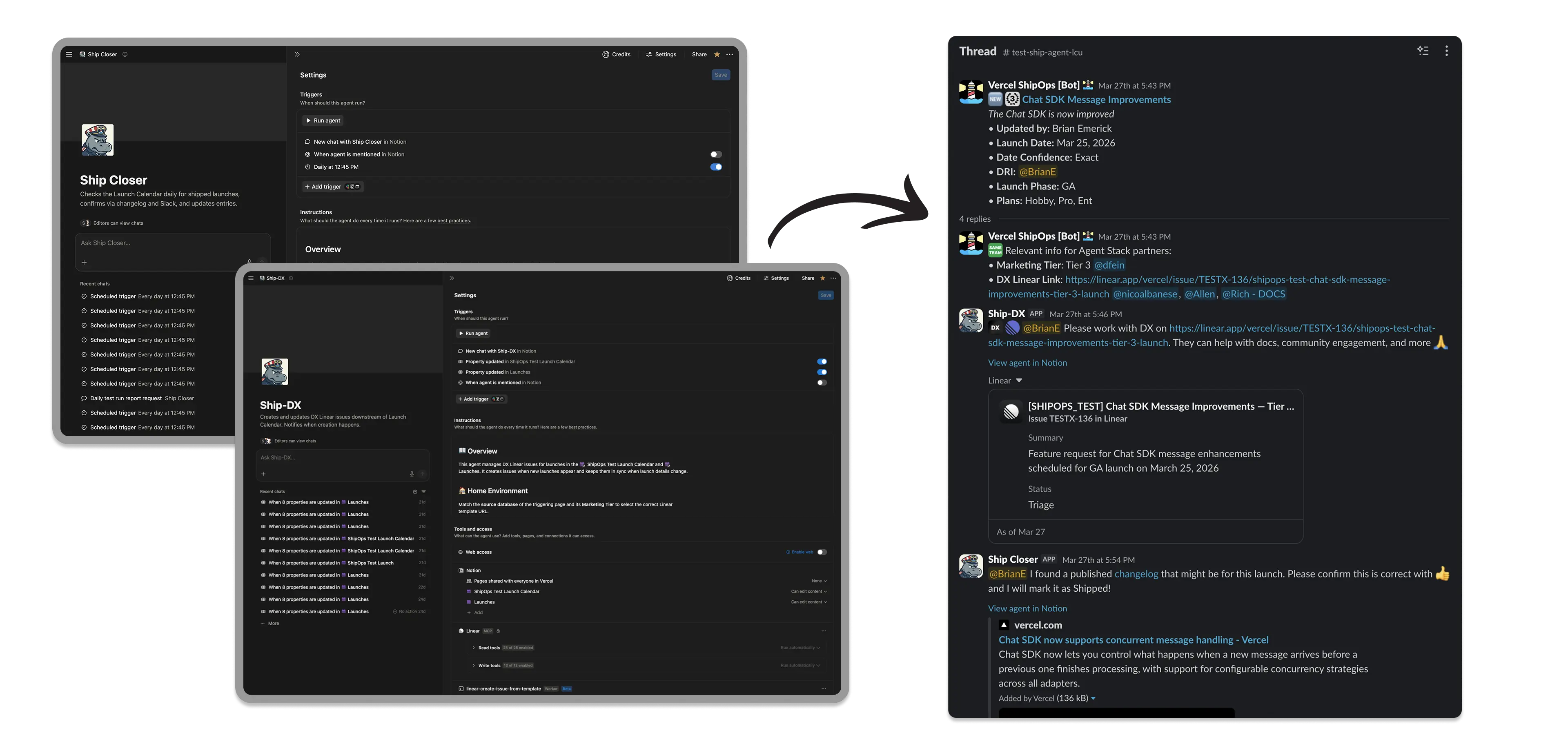Image resolution: width=1568 pixels, height=753 pixels.
Task: Run agent in Ship Closer window
Action: click(x=323, y=120)
